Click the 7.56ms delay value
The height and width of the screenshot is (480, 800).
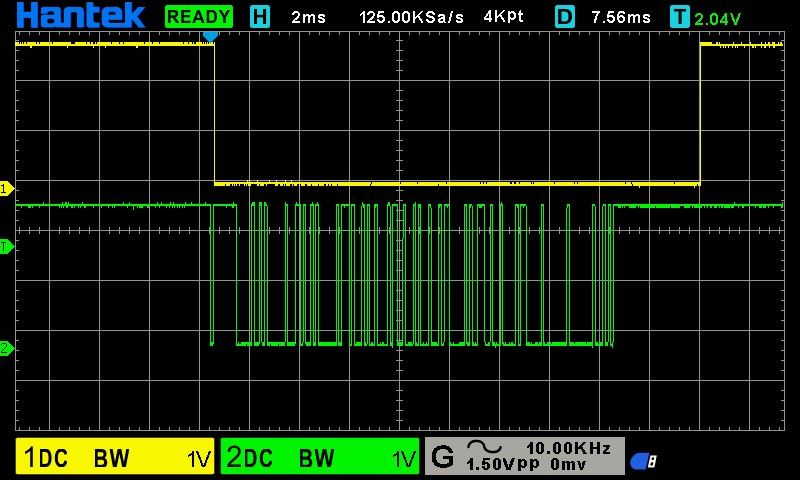(621, 17)
